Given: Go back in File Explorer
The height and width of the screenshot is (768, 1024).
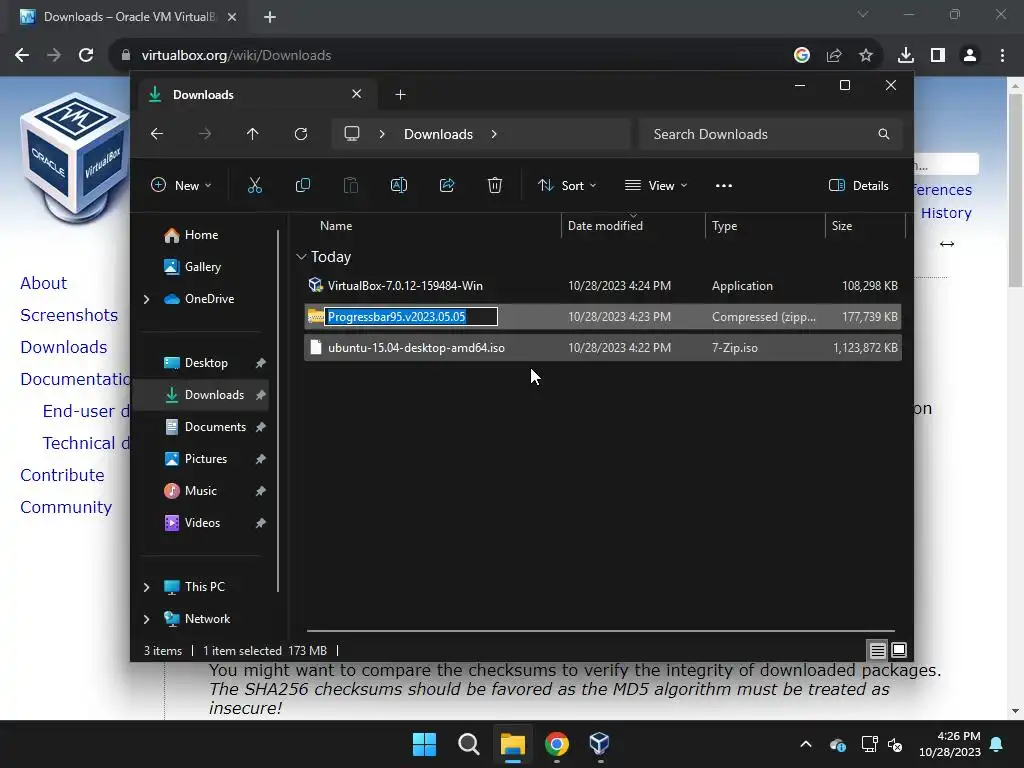Looking at the screenshot, I should pyautogui.click(x=157, y=134).
